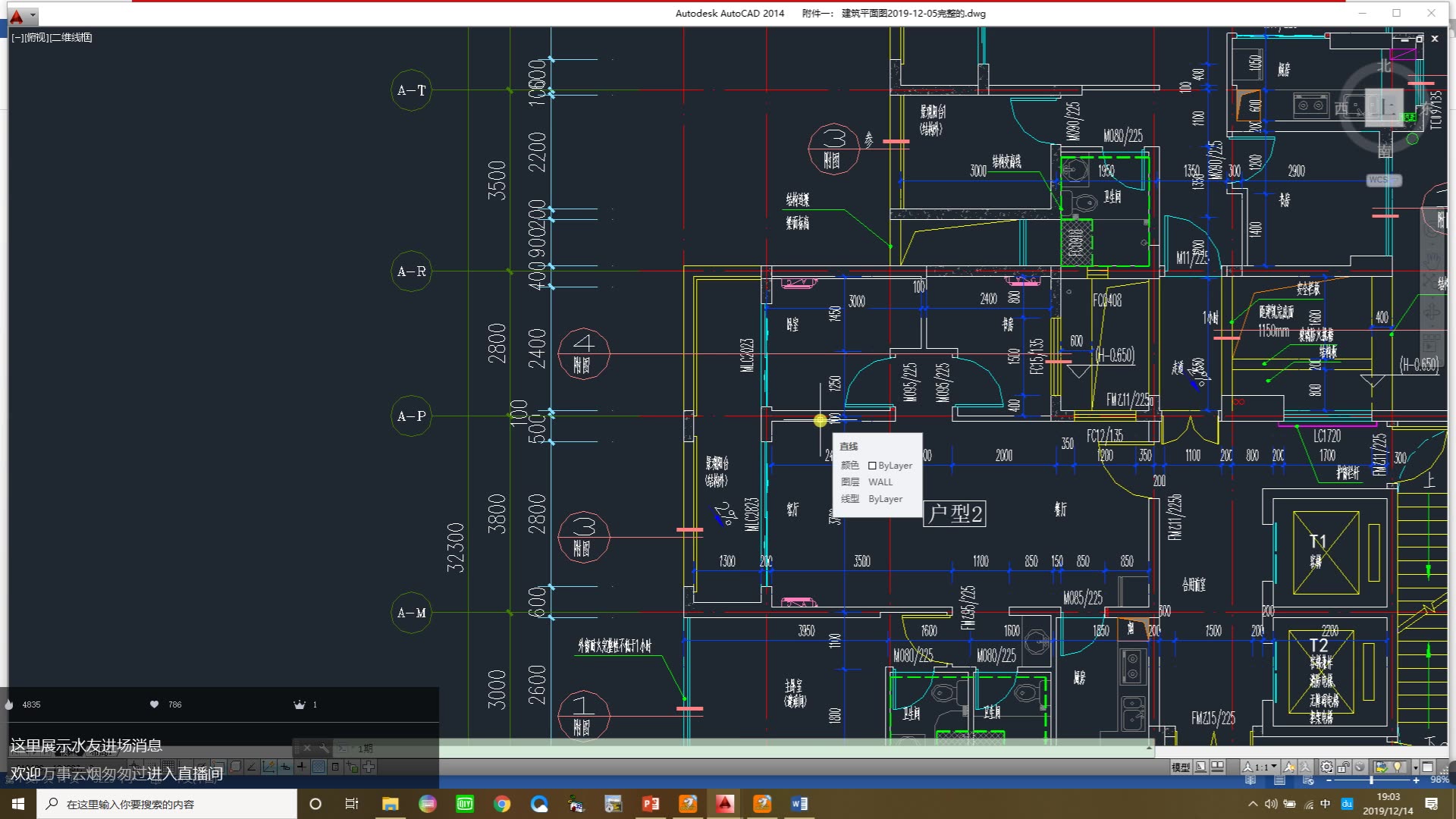Show hidden system tray icons
The image size is (1456, 819).
[1253, 804]
